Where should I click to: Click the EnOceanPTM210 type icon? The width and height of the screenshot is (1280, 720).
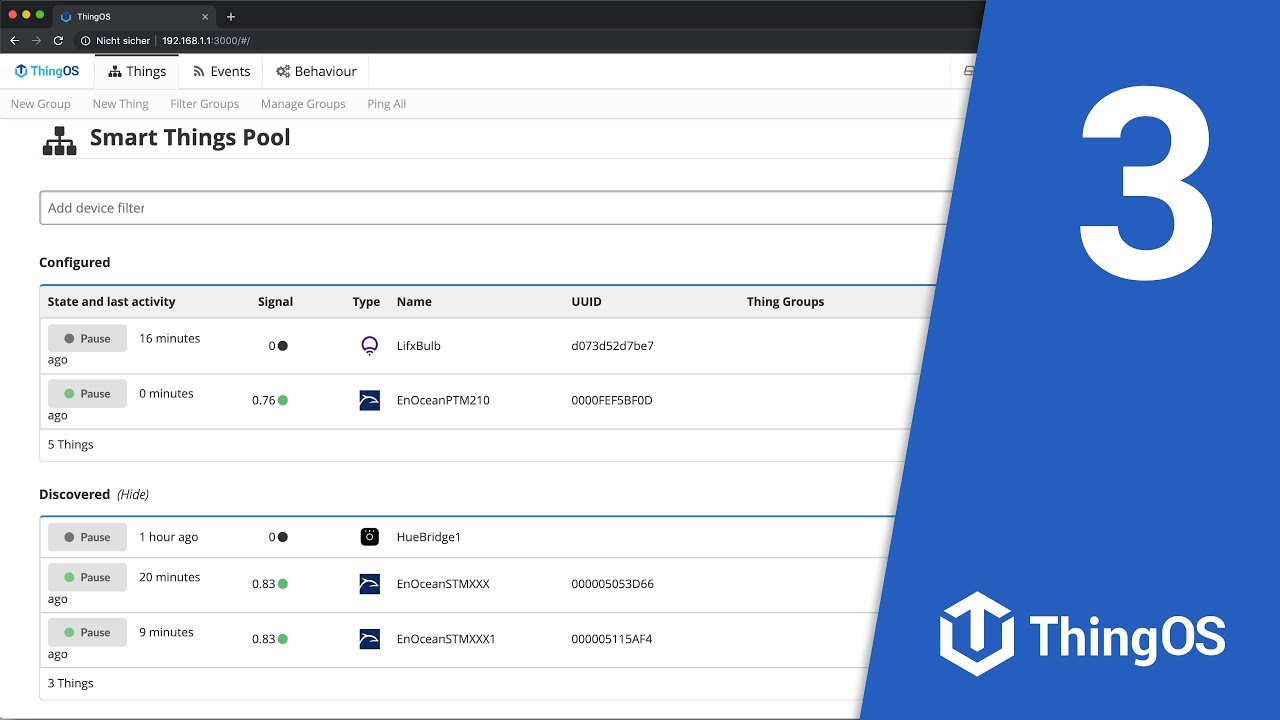[369, 400]
